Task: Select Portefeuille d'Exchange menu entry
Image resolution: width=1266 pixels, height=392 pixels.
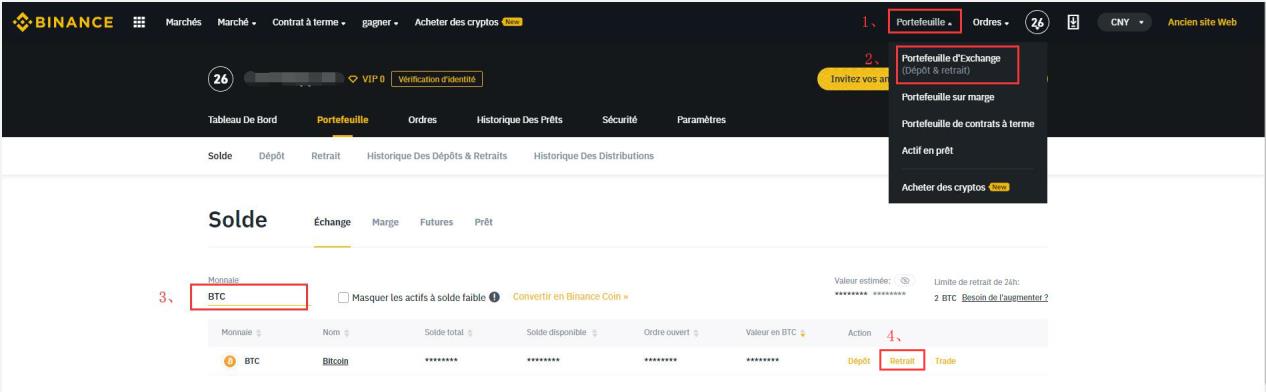Action: [957, 64]
